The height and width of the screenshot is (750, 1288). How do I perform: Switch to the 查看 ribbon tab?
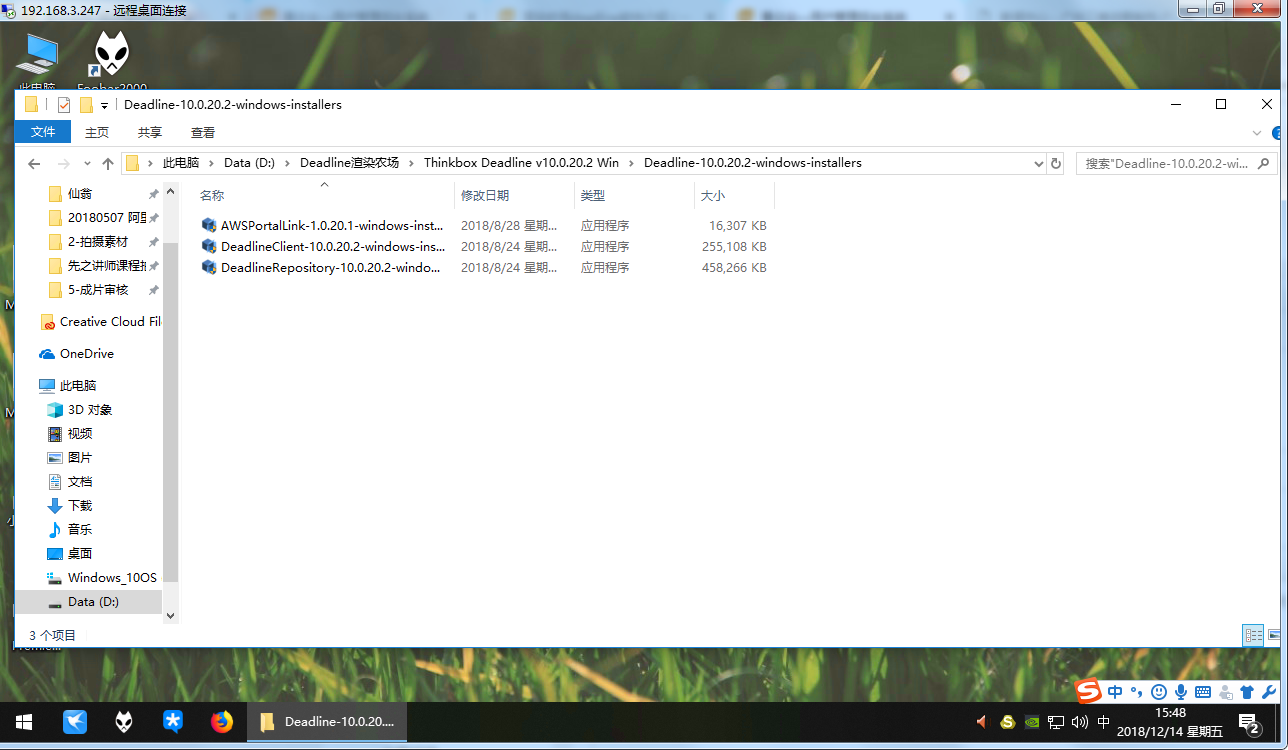click(203, 132)
